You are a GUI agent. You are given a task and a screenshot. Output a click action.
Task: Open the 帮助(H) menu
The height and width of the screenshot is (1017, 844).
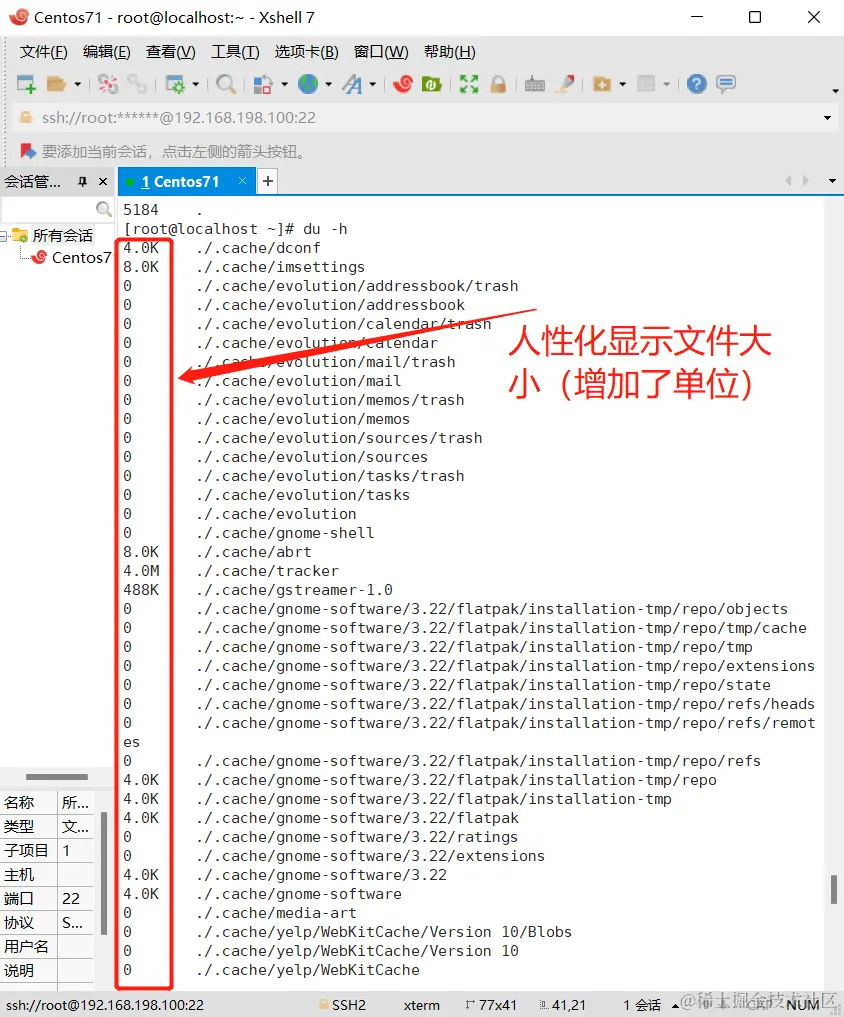[450, 52]
